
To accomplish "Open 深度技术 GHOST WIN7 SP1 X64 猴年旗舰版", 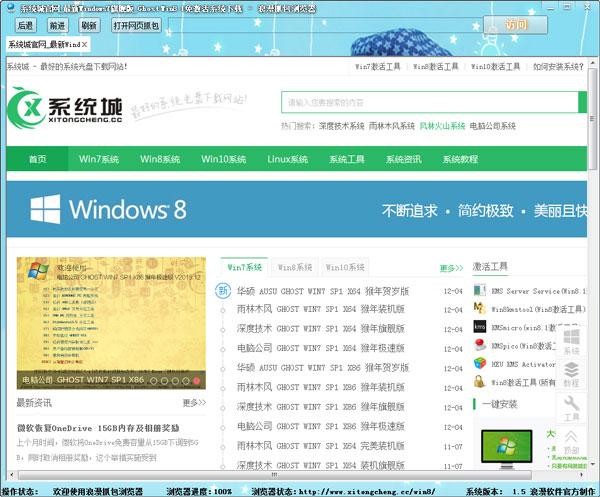I will [x=321, y=328].
